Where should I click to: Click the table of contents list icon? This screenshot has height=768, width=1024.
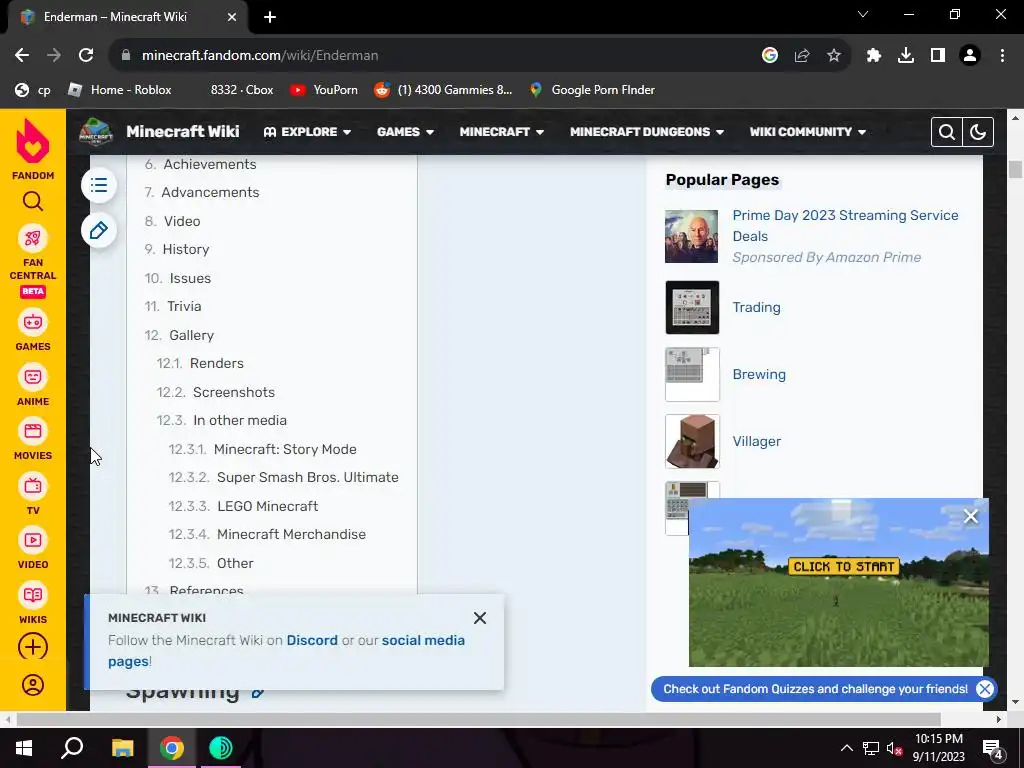(99, 185)
